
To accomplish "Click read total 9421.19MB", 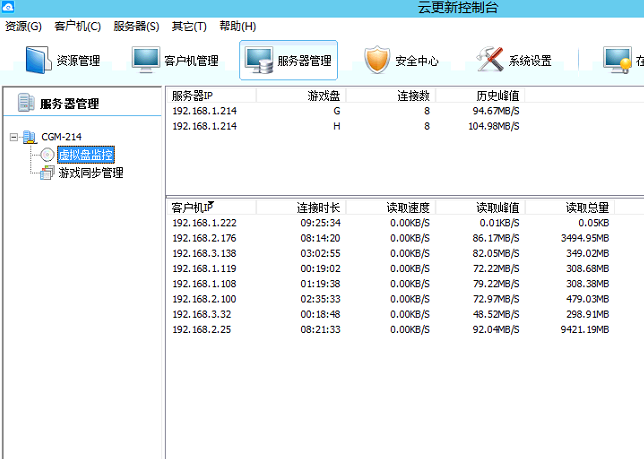I will point(585,329).
